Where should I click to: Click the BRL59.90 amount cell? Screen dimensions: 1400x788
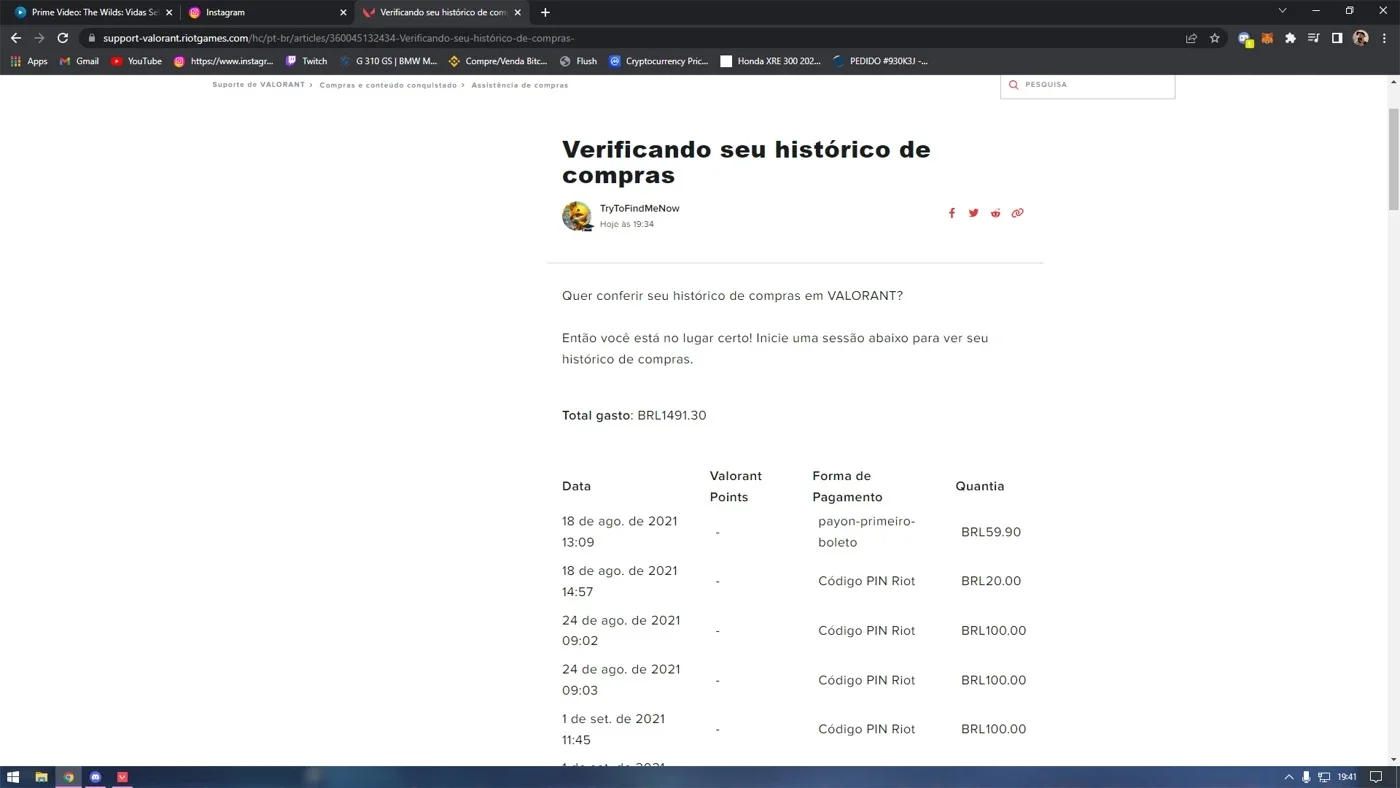coord(991,532)
